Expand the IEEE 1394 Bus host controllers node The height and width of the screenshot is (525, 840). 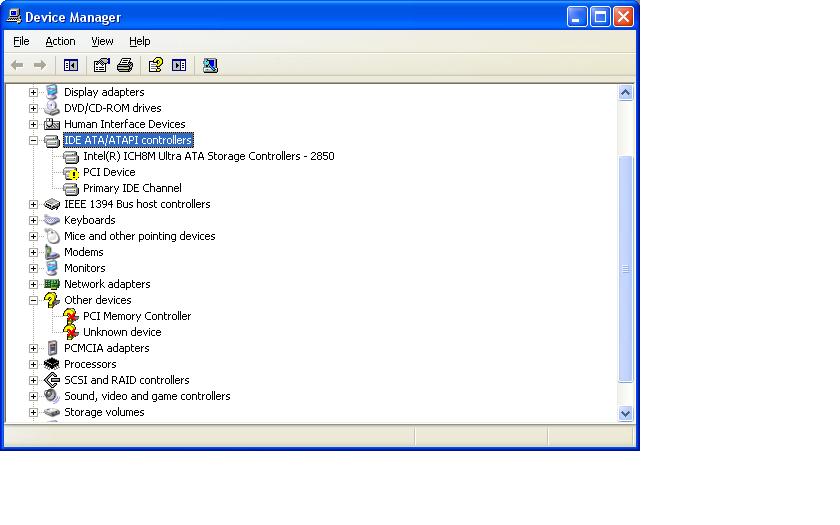(33, 204)
